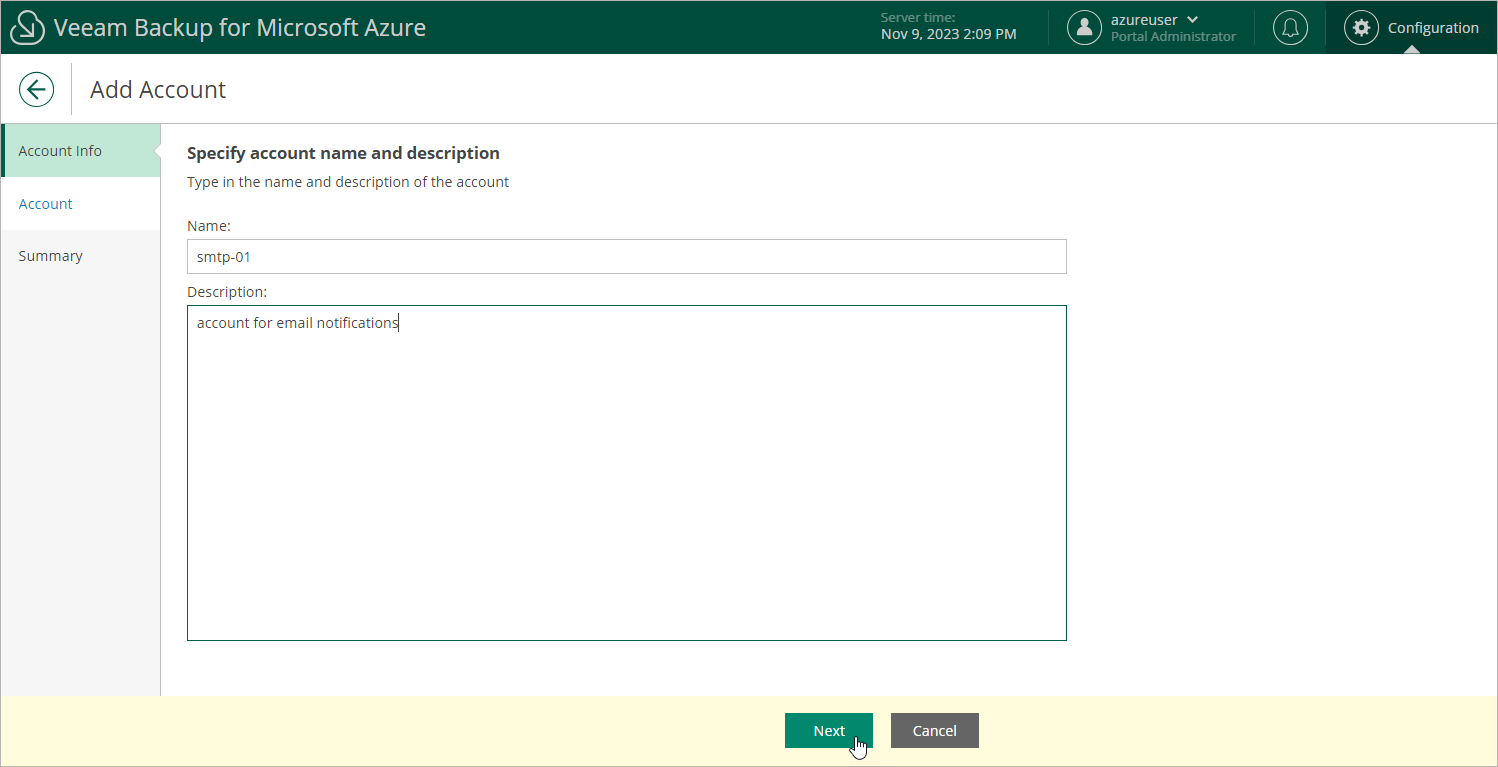Screen dimensions: 1498x767
Task: Click the Name field containing smtp-01
Action: tap(627, 257)
